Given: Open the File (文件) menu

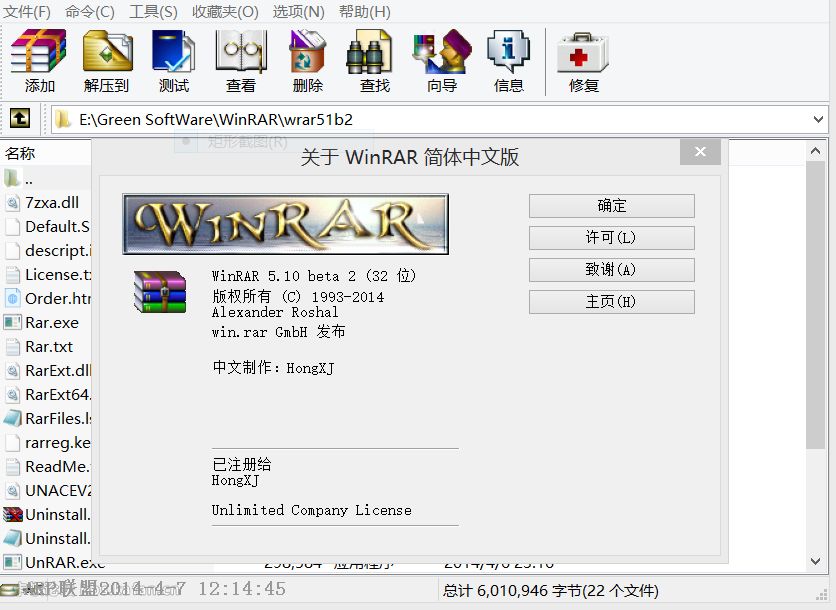Looking at the screenshot, I should click(27, 11).
